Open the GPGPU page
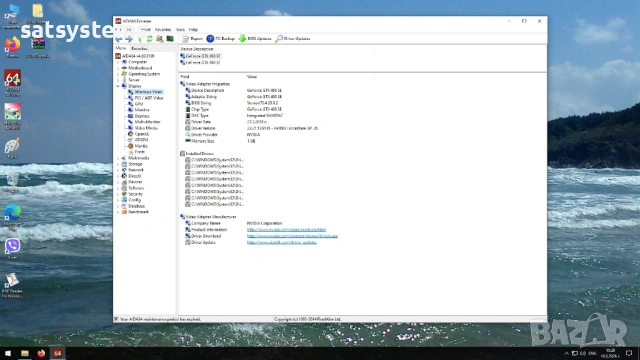This screenshot has width=640, height=360. (138, 140)
